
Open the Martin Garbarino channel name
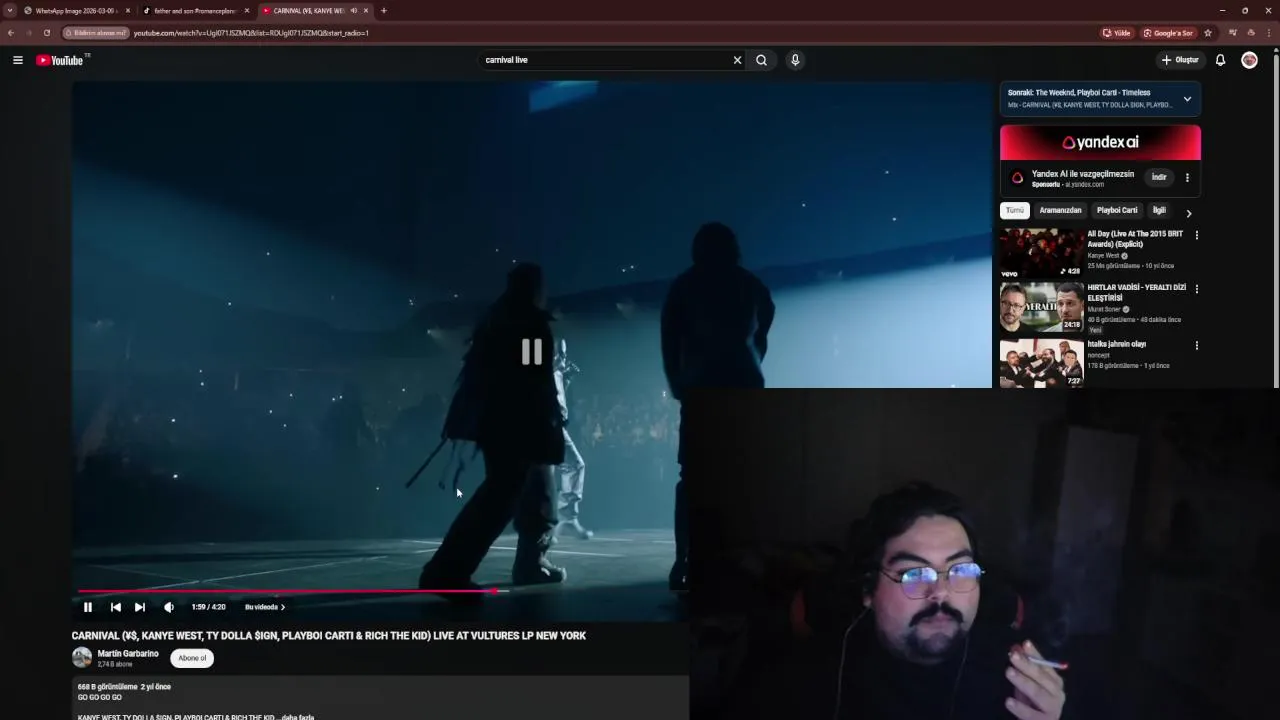pyautogui.click(x=128, y=653)
